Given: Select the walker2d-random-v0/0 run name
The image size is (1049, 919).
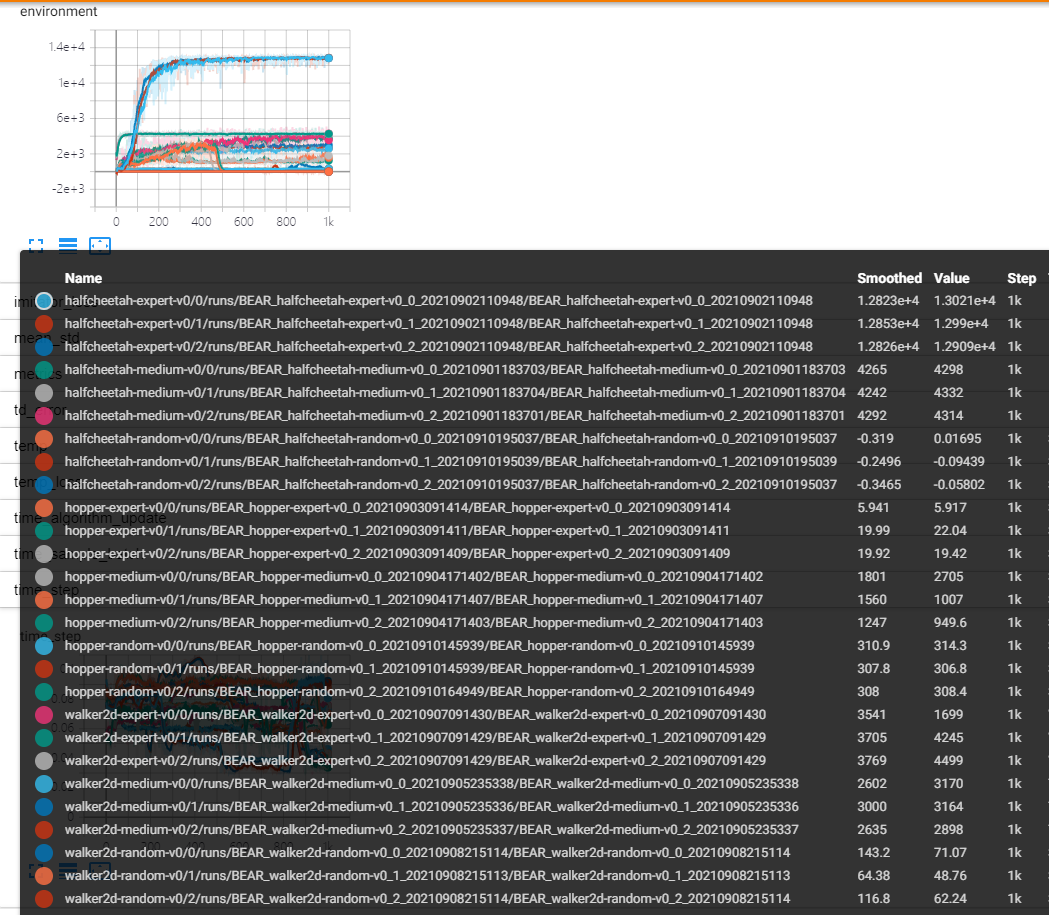Looking at the screenshot, I should tap(427, 853).
